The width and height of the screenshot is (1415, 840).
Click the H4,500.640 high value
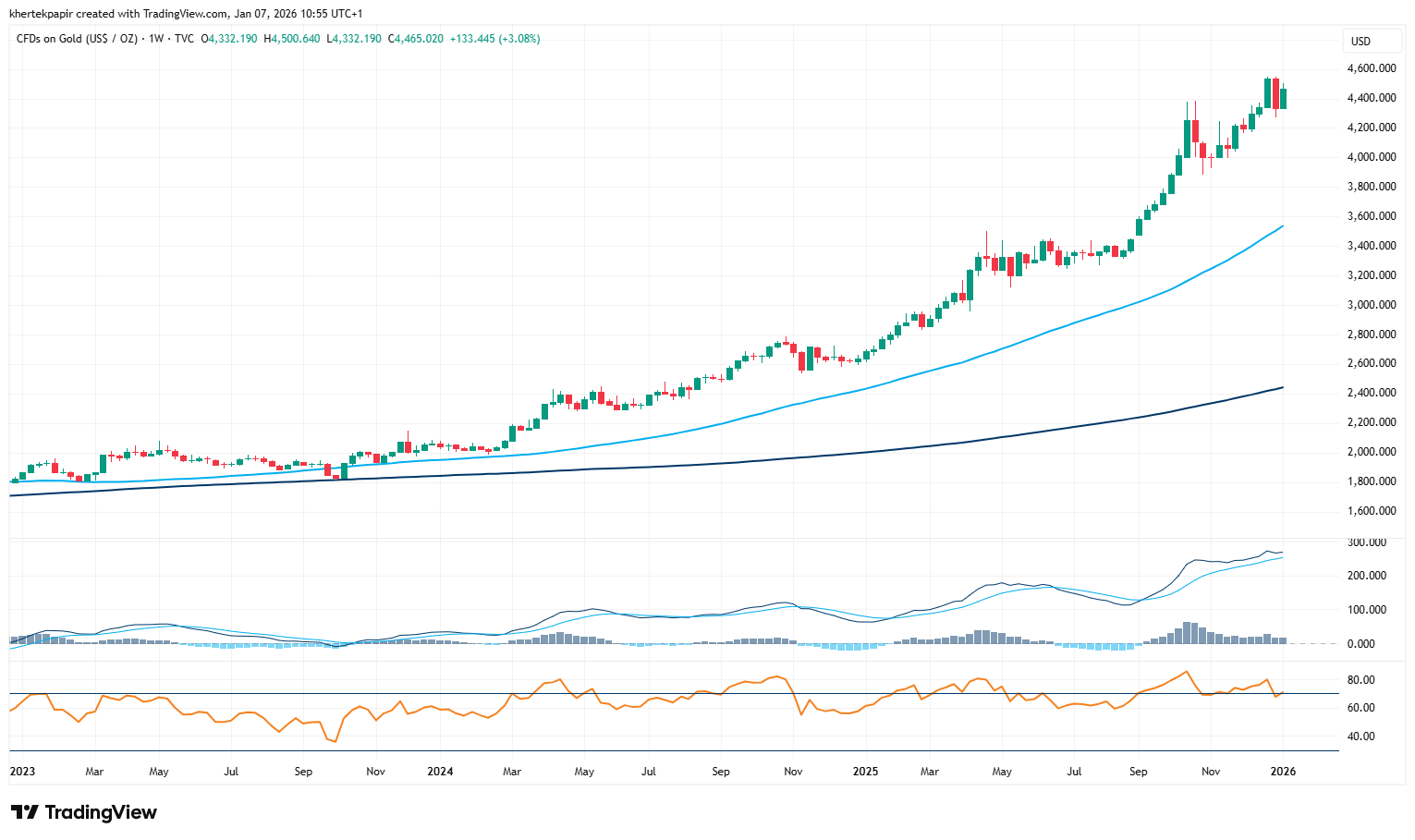click(292, 39)
